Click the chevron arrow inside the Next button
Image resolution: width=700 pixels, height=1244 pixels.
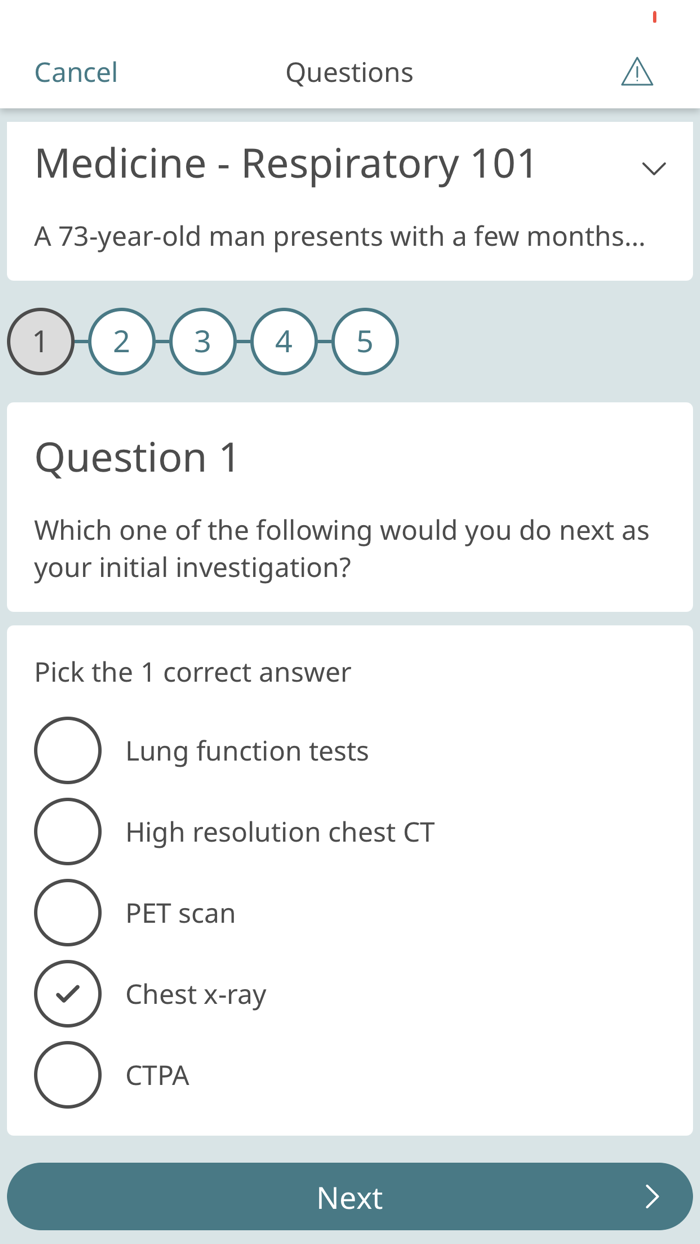coord(653,1196)
